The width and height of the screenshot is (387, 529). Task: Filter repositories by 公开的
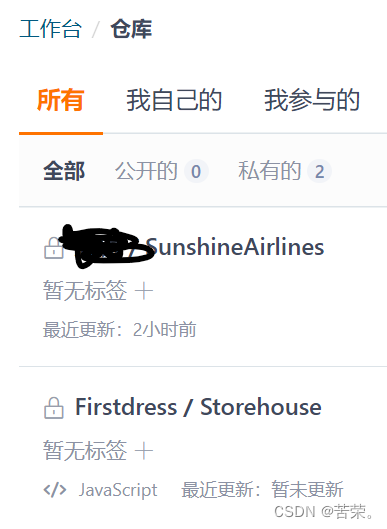(146, 171)
